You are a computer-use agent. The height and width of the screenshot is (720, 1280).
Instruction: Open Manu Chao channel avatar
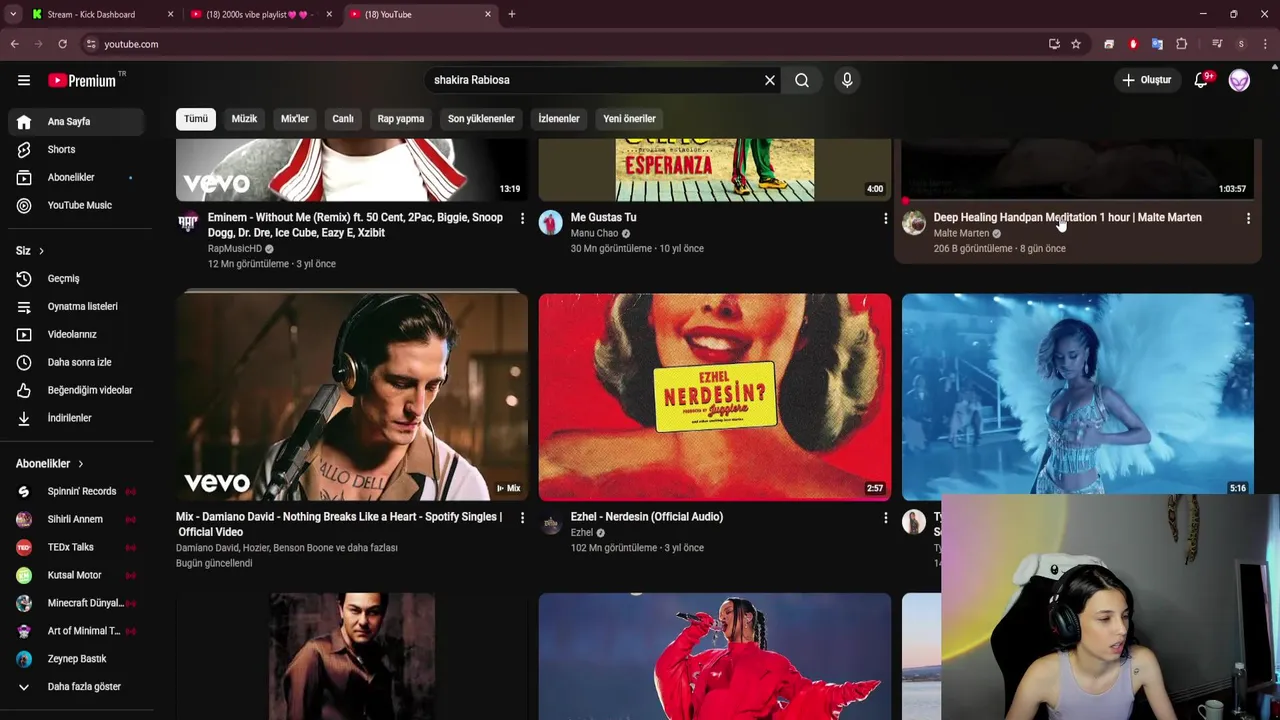tap(551, 223)
